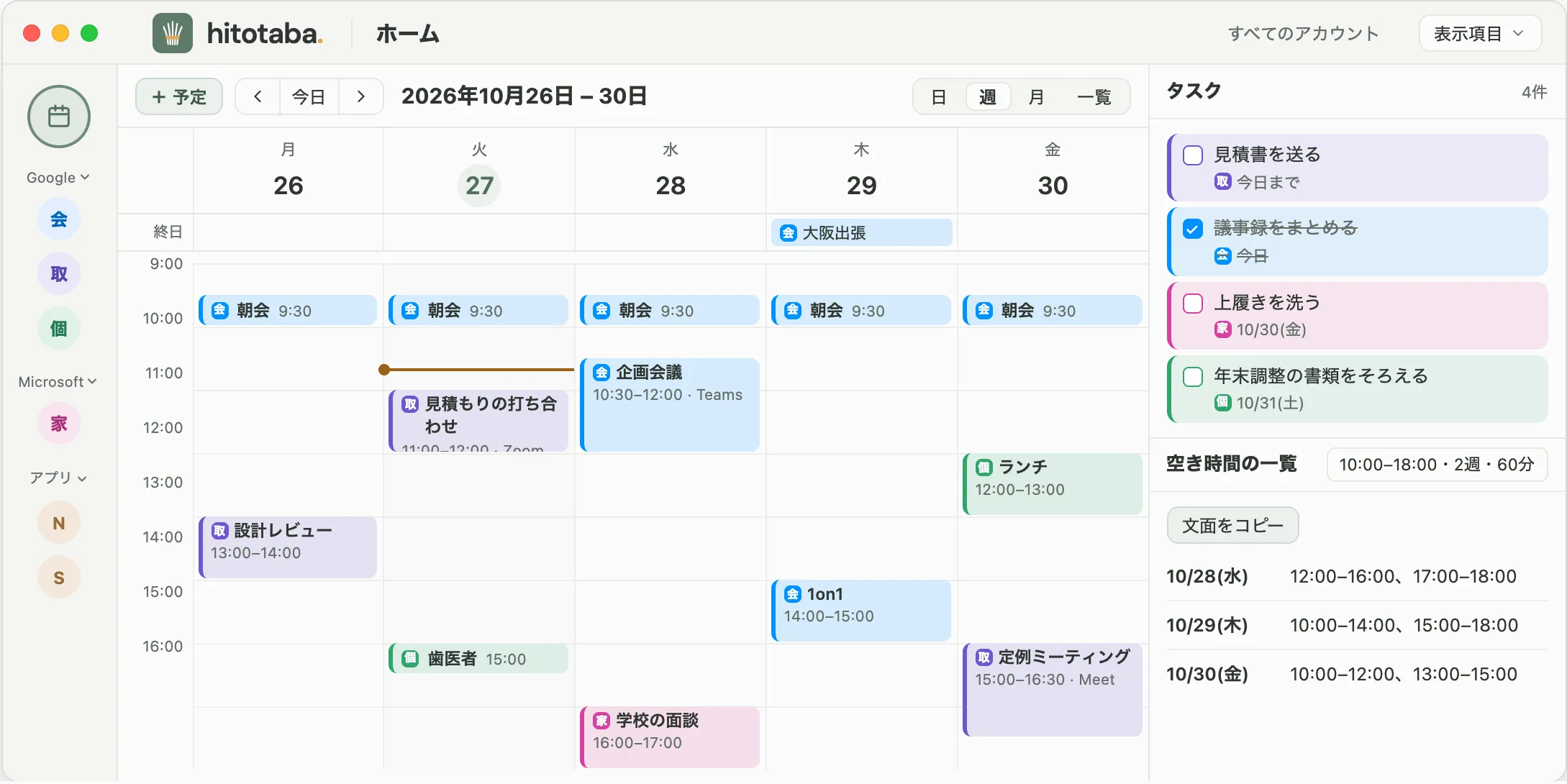Check the 年末調整の書類をそろえる checkbox

coord(1193,377)
